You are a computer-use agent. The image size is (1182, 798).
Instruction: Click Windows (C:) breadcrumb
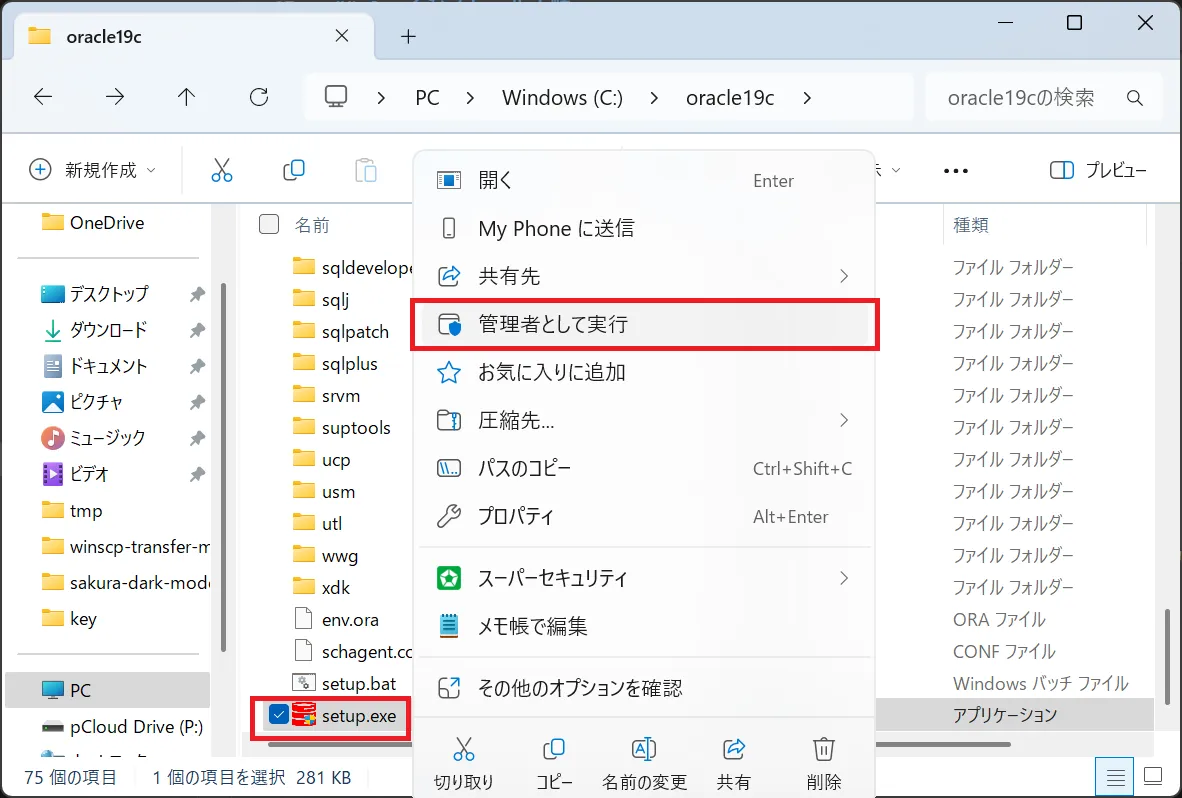pos(562,98)
